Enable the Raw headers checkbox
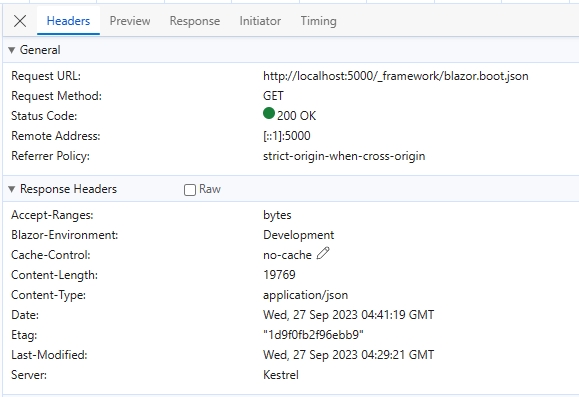 (x=190, y=190)
